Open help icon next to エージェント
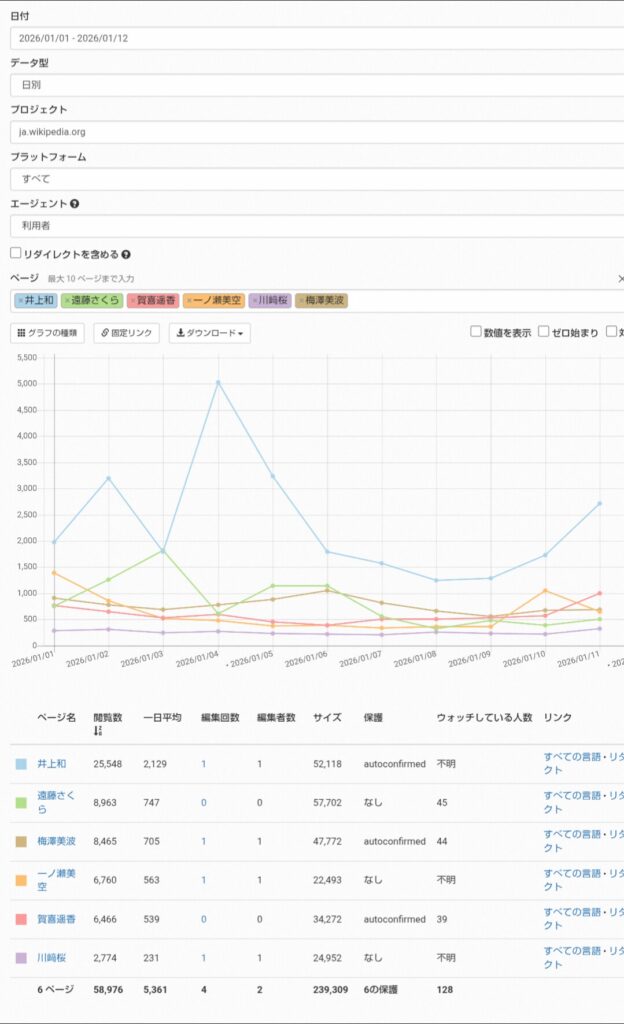624x1024 pixels. click(74, 204)
